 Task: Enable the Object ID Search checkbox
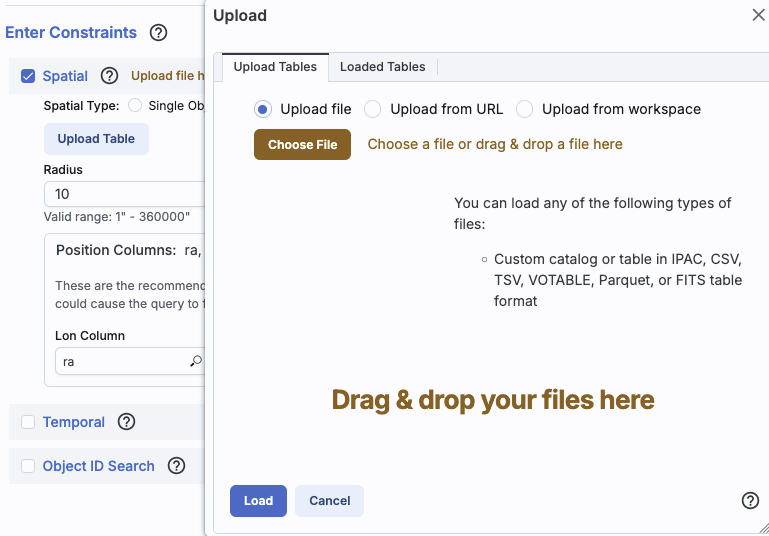(28, 466)
